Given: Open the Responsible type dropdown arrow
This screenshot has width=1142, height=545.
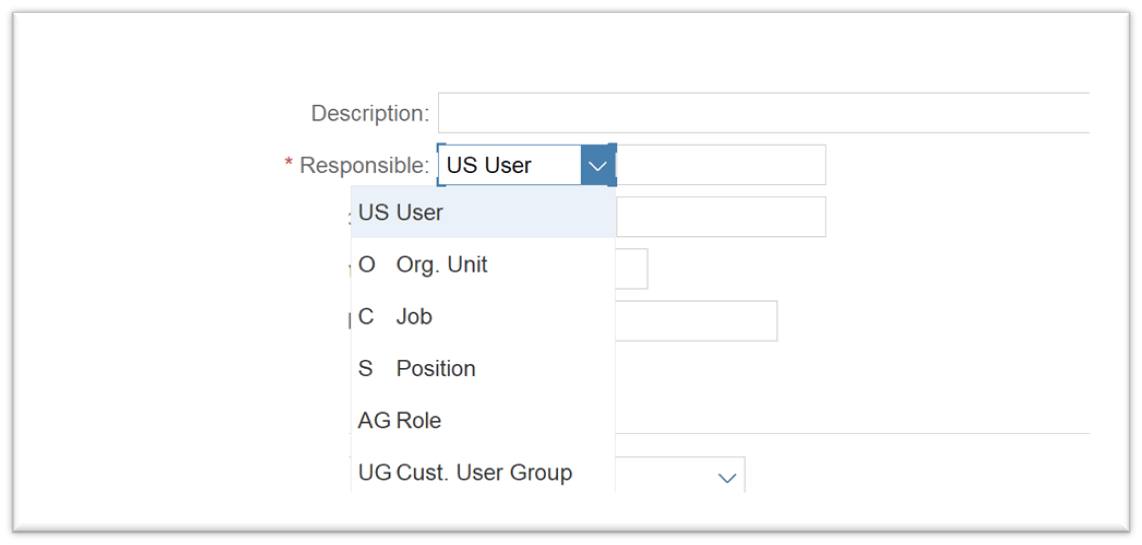Looking at the screenshot, I should (597, 166).
